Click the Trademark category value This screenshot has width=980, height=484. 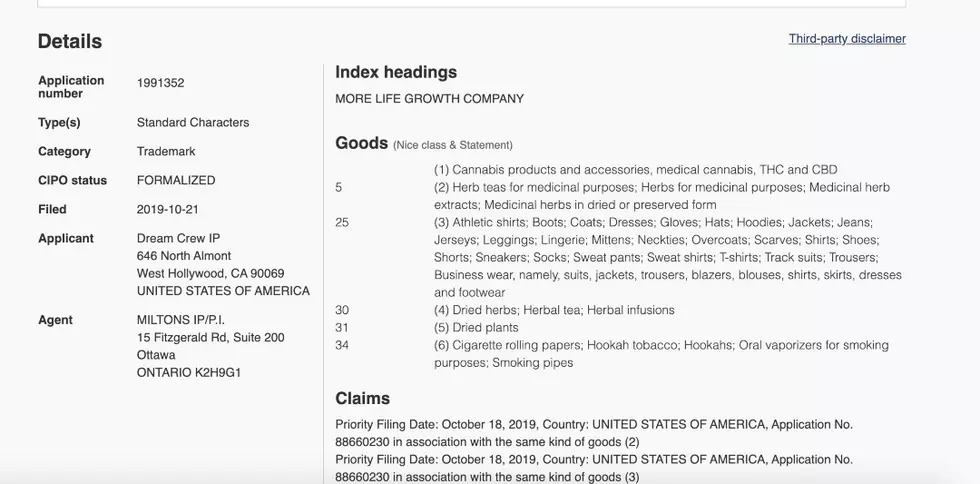point(166,151)
